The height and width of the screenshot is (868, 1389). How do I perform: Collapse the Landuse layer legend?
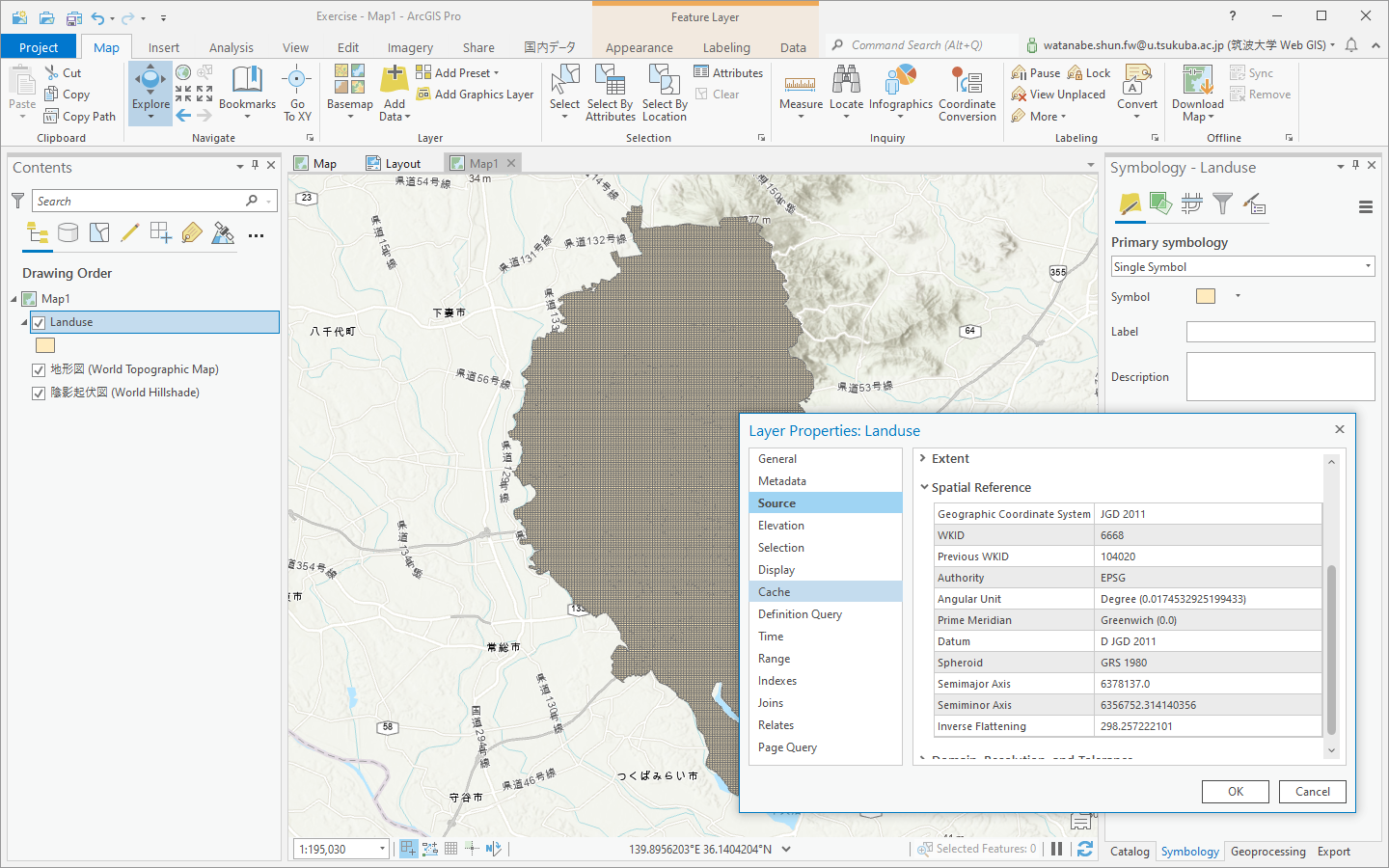(24, 322)
